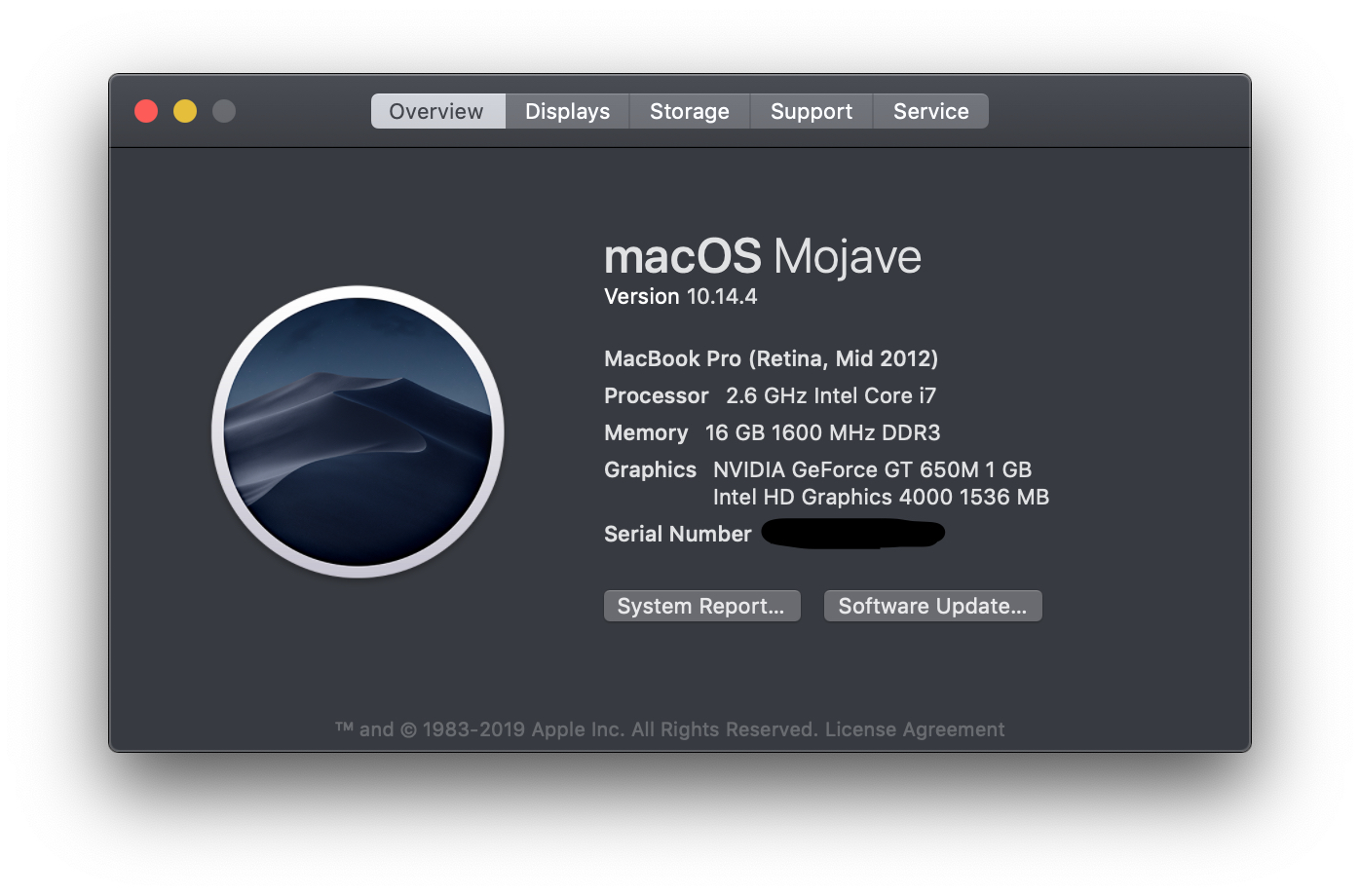Switch to the Overview tab
1360x896 pixels.
coord(437,111)
